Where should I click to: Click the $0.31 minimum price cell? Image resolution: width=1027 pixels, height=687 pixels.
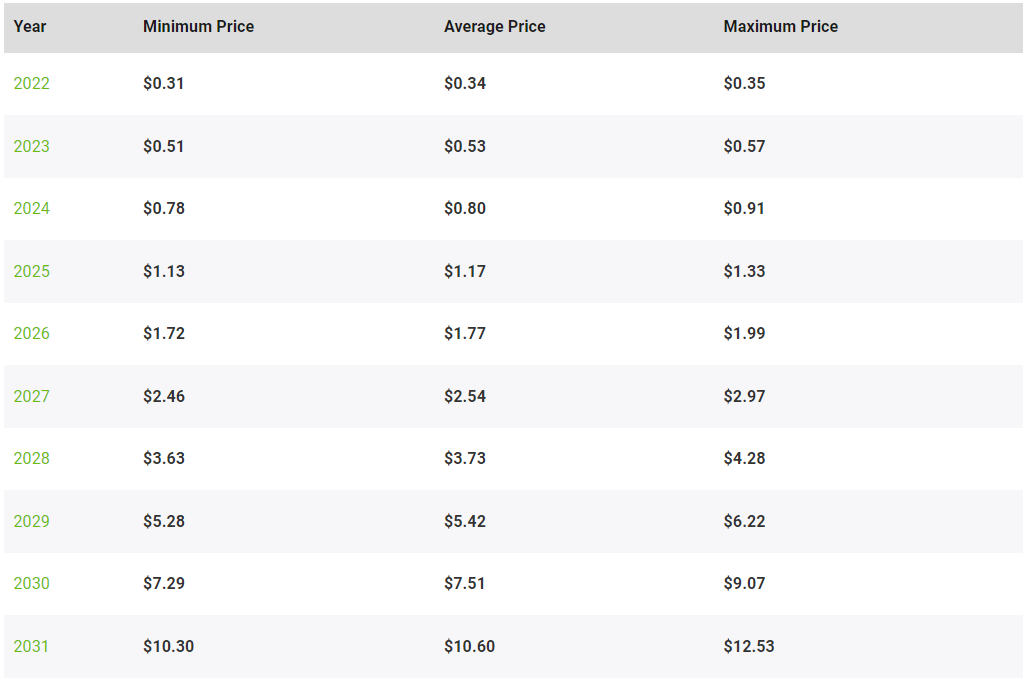[x=164, y=83]
